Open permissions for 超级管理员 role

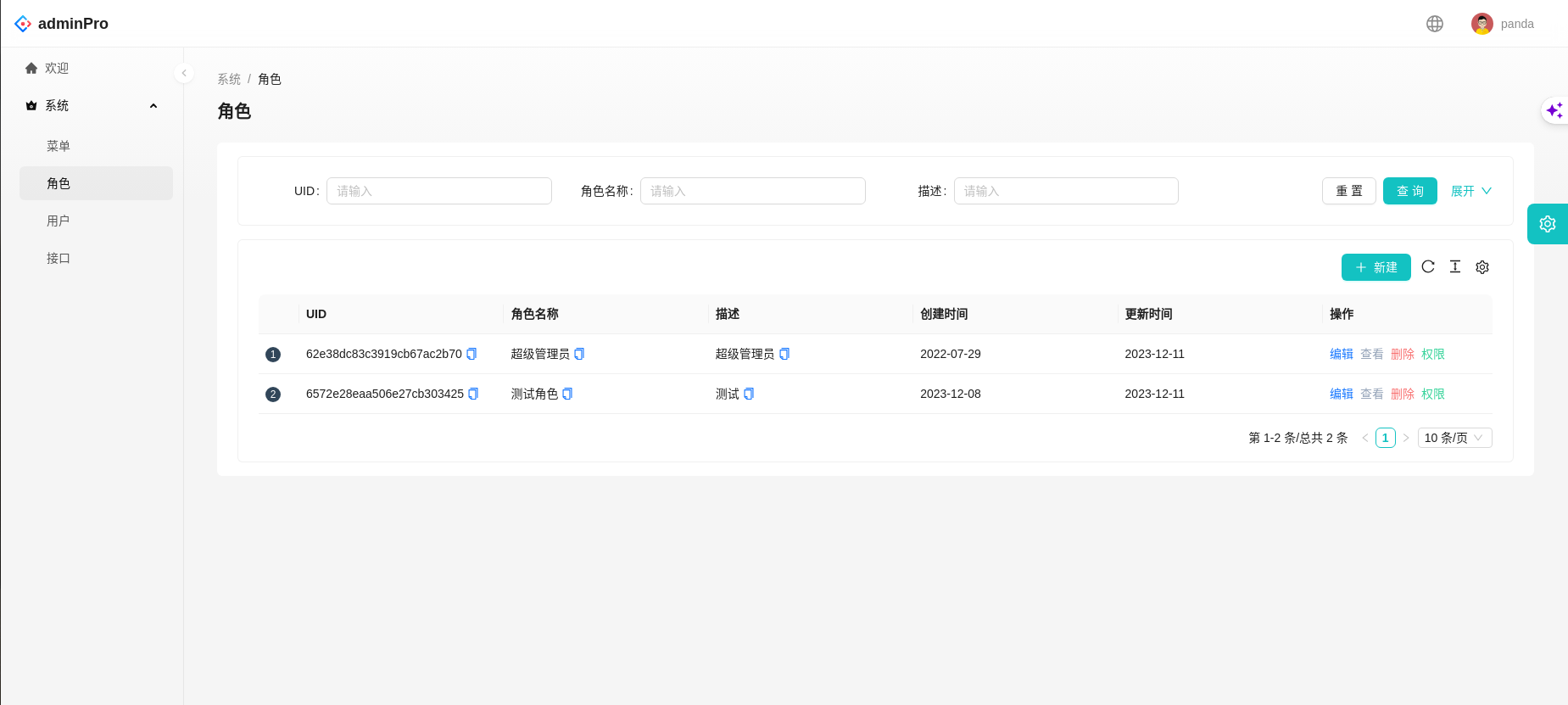pos(1433,354)
